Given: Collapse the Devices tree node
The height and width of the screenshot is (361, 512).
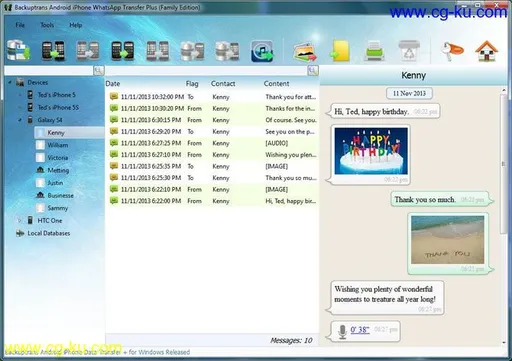Looking at the screenshot, I should [10, 82].
